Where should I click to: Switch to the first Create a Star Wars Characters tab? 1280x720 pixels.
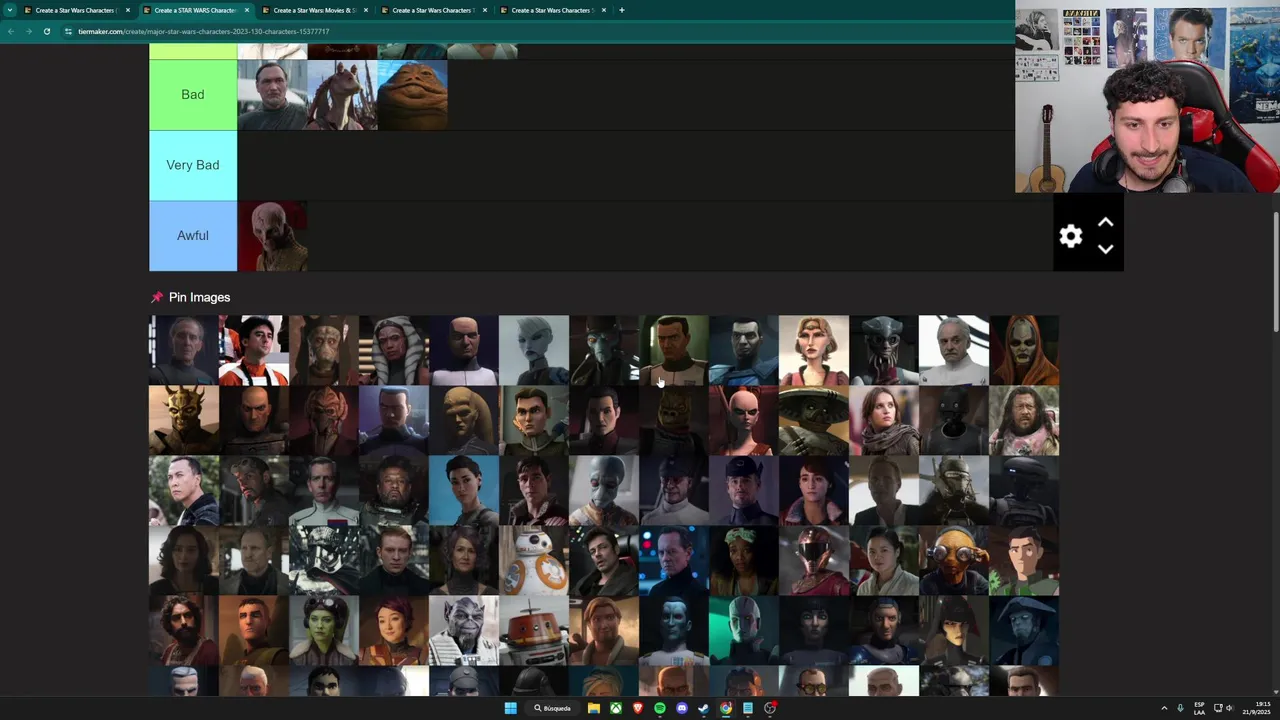[x=77, y=10]
